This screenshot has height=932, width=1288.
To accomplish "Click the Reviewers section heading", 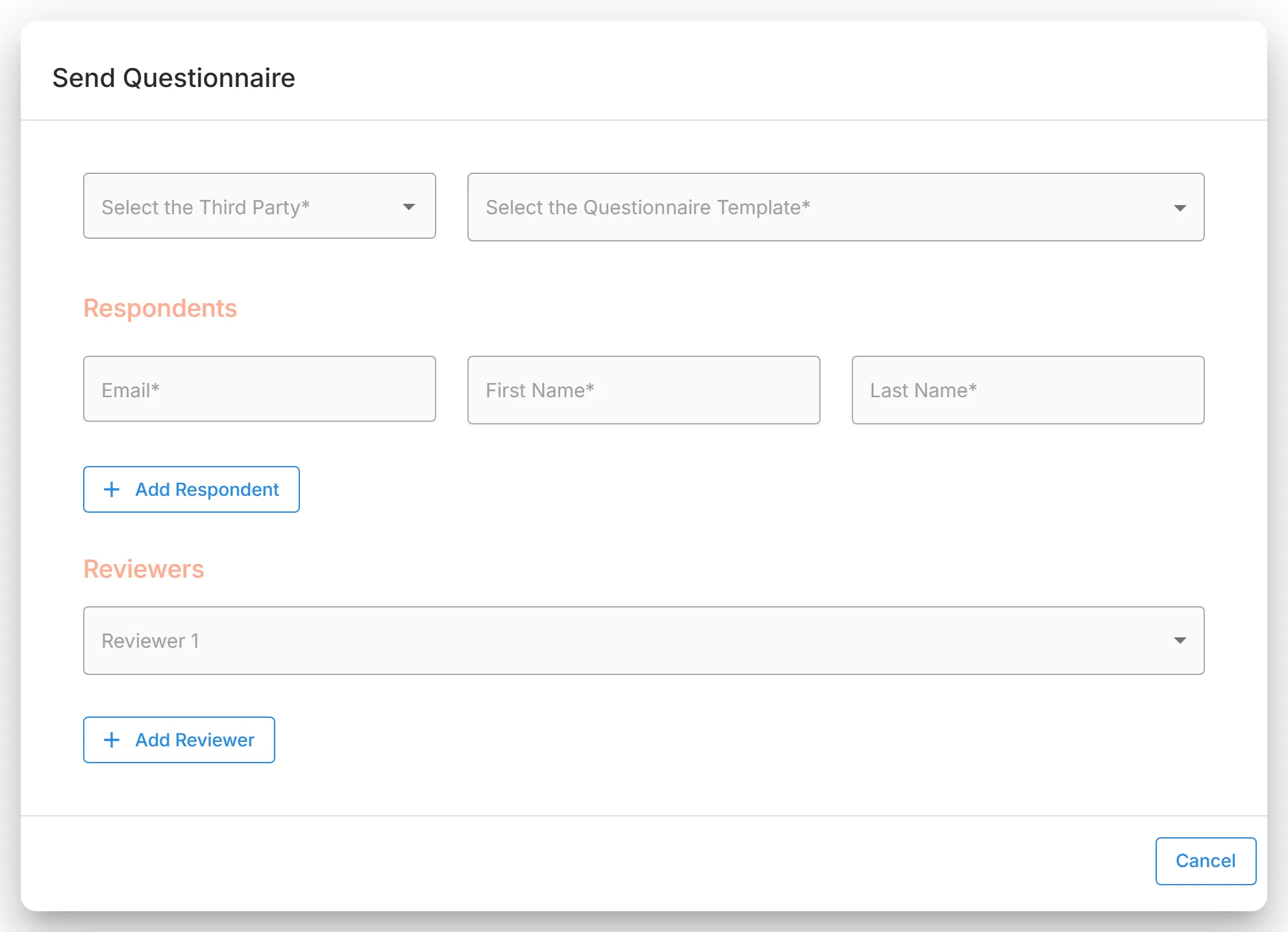I will coord(143,569).
